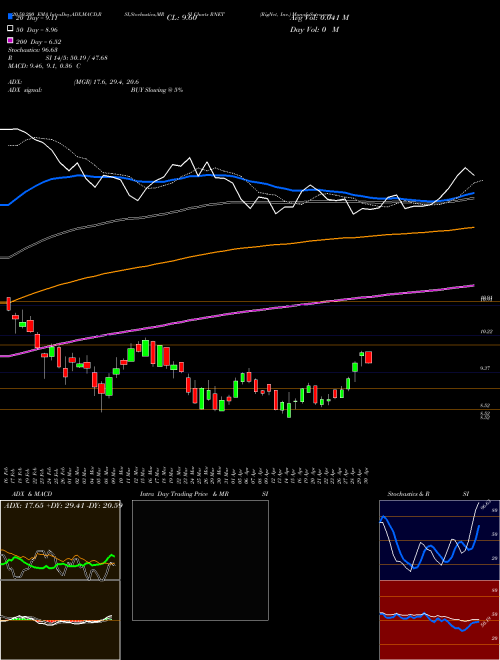This screenshot has width=500, height=660.
Task: Open the empty Intra Day trading price panel
Action: tap(200, 560)
